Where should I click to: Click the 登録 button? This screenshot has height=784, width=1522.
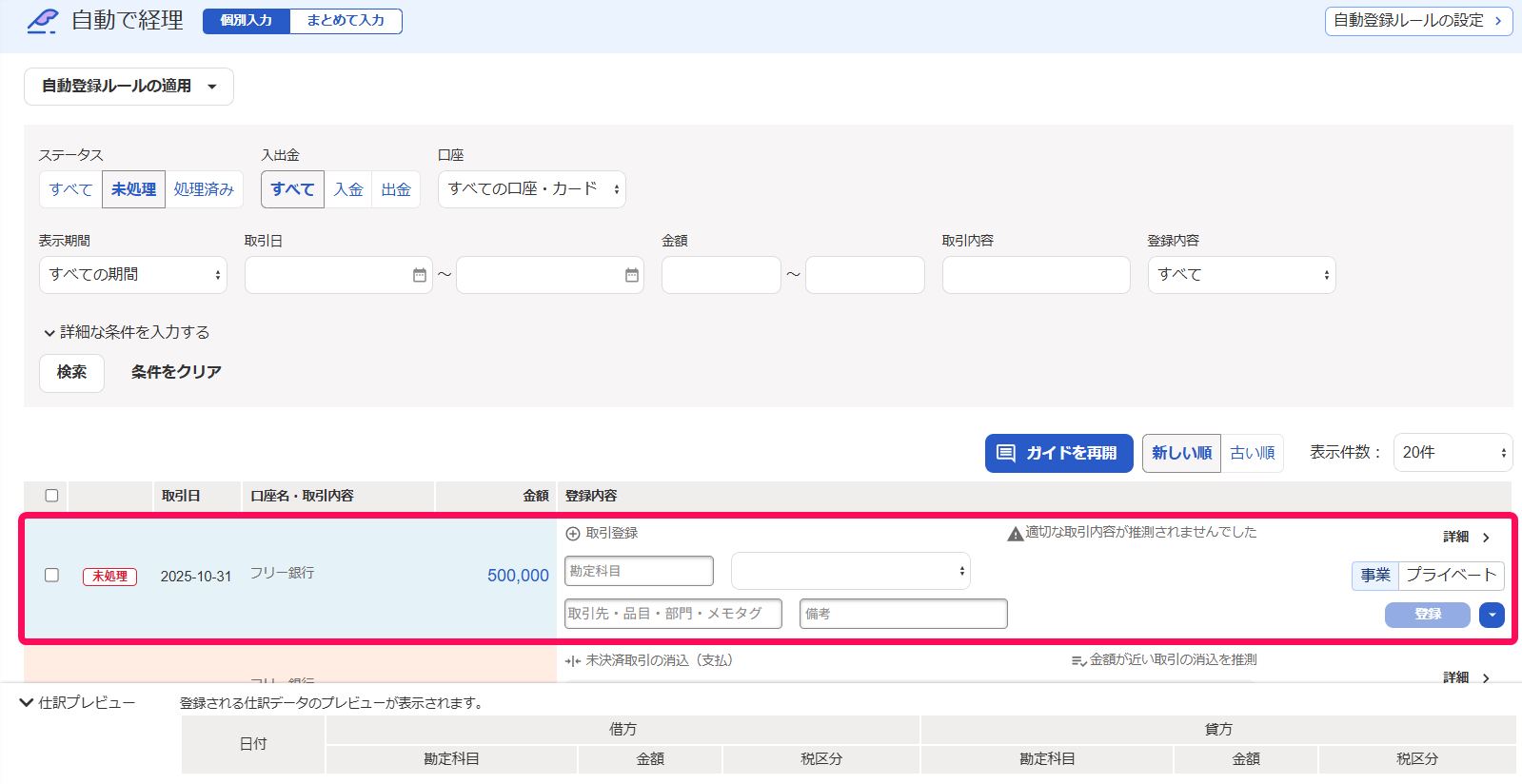pos(1427,615)
